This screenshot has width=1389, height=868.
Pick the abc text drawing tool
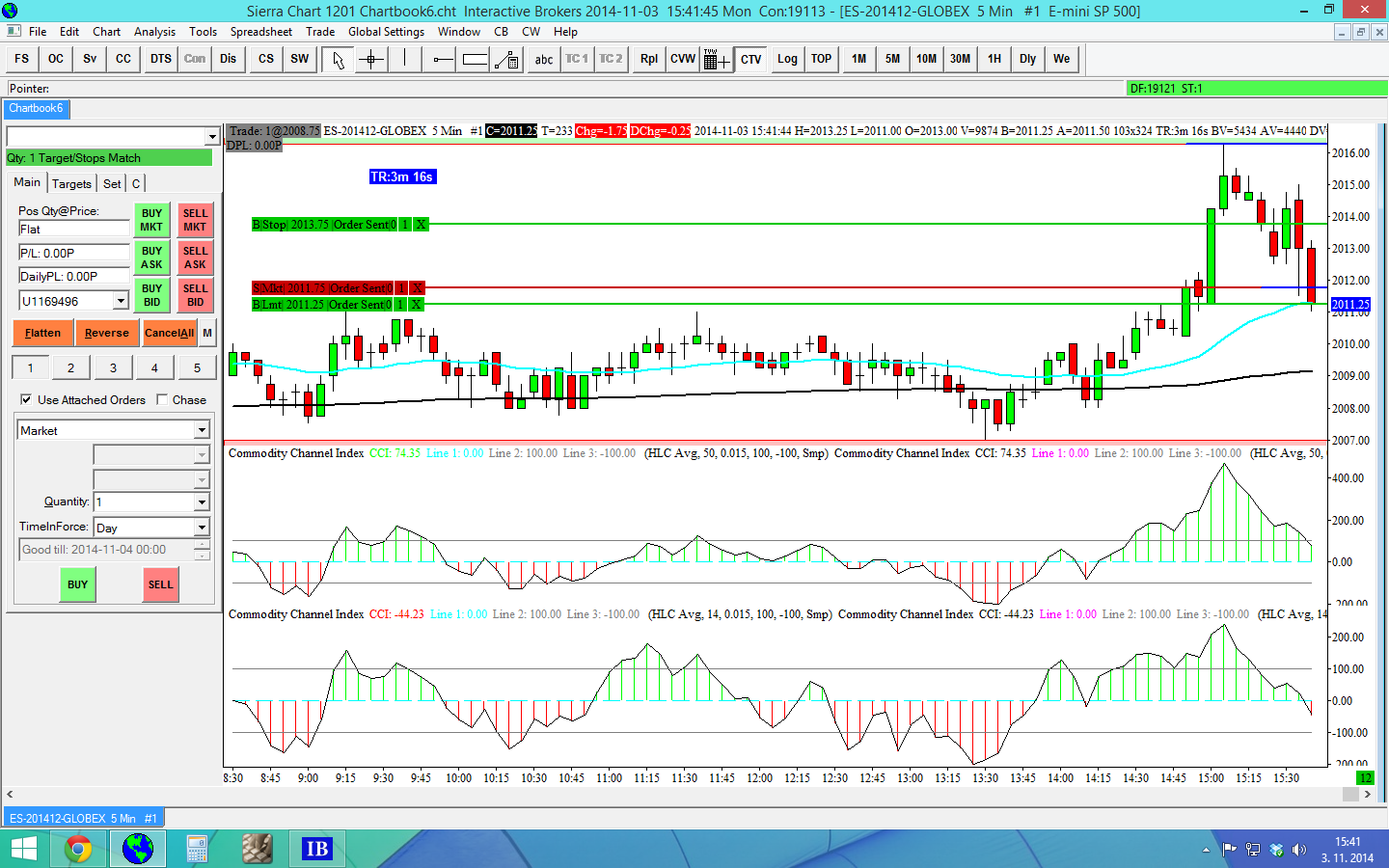pyautogui.click(x=544, y=59)
